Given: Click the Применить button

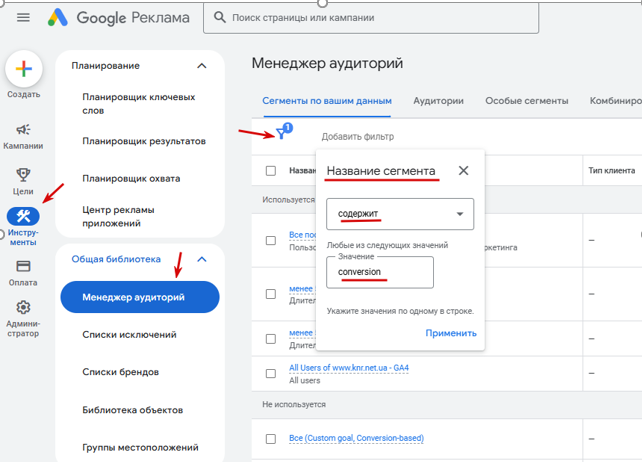Looking at the screenshot, I should coord(451,333).
